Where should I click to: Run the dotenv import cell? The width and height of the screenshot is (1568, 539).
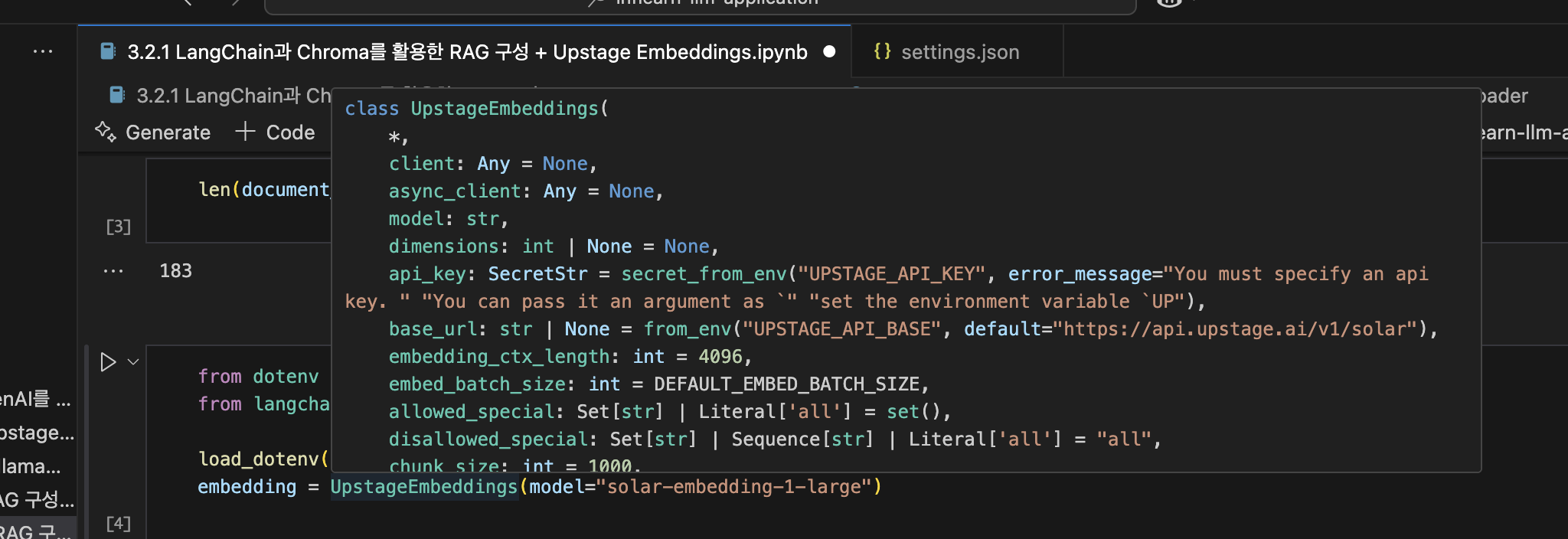click(x=108, y=362)
